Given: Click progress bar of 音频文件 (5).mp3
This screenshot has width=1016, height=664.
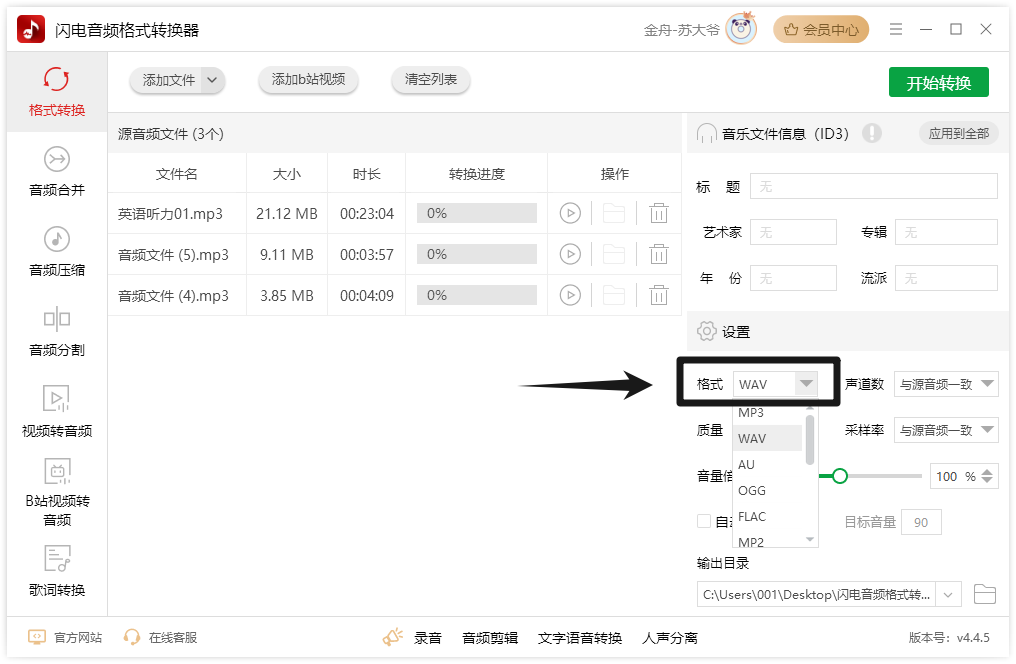Looking at the screenshot, I should (x=477, y=254).
